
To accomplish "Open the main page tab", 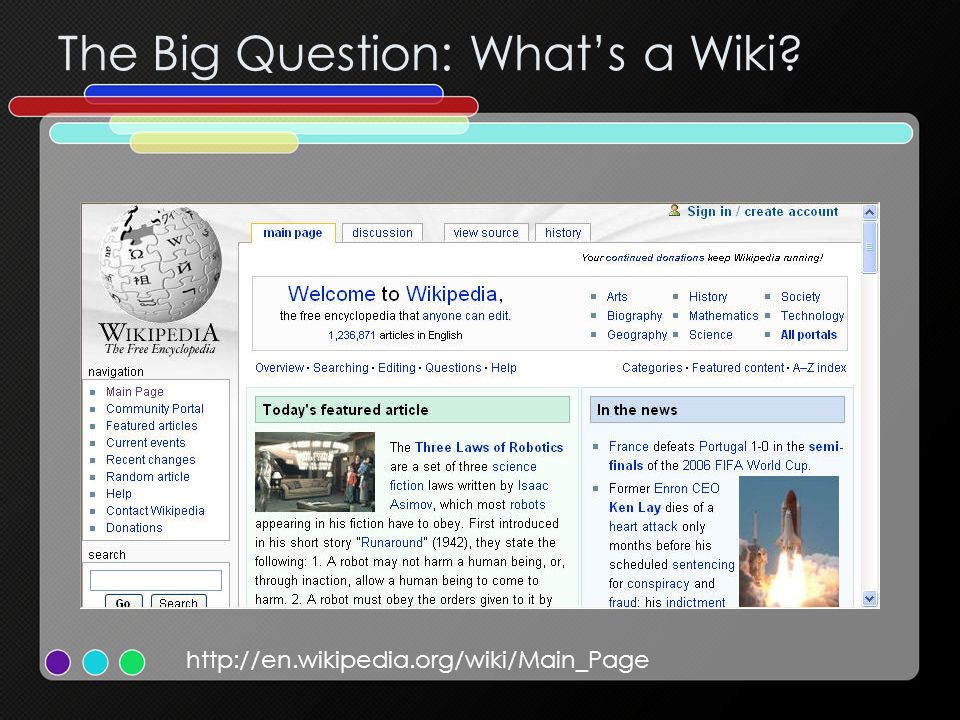I will tap(293, 233).
